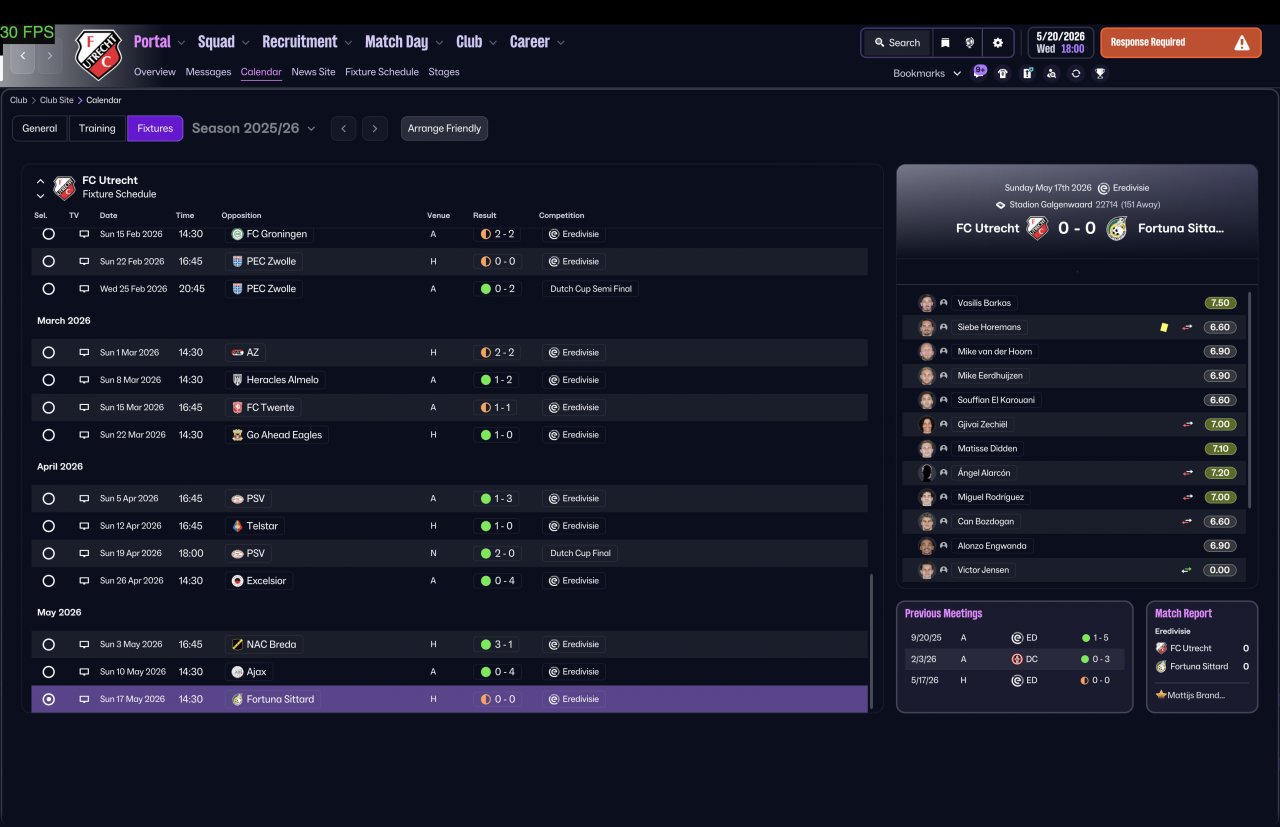Go back with the navigation arrow

[23, 56]
